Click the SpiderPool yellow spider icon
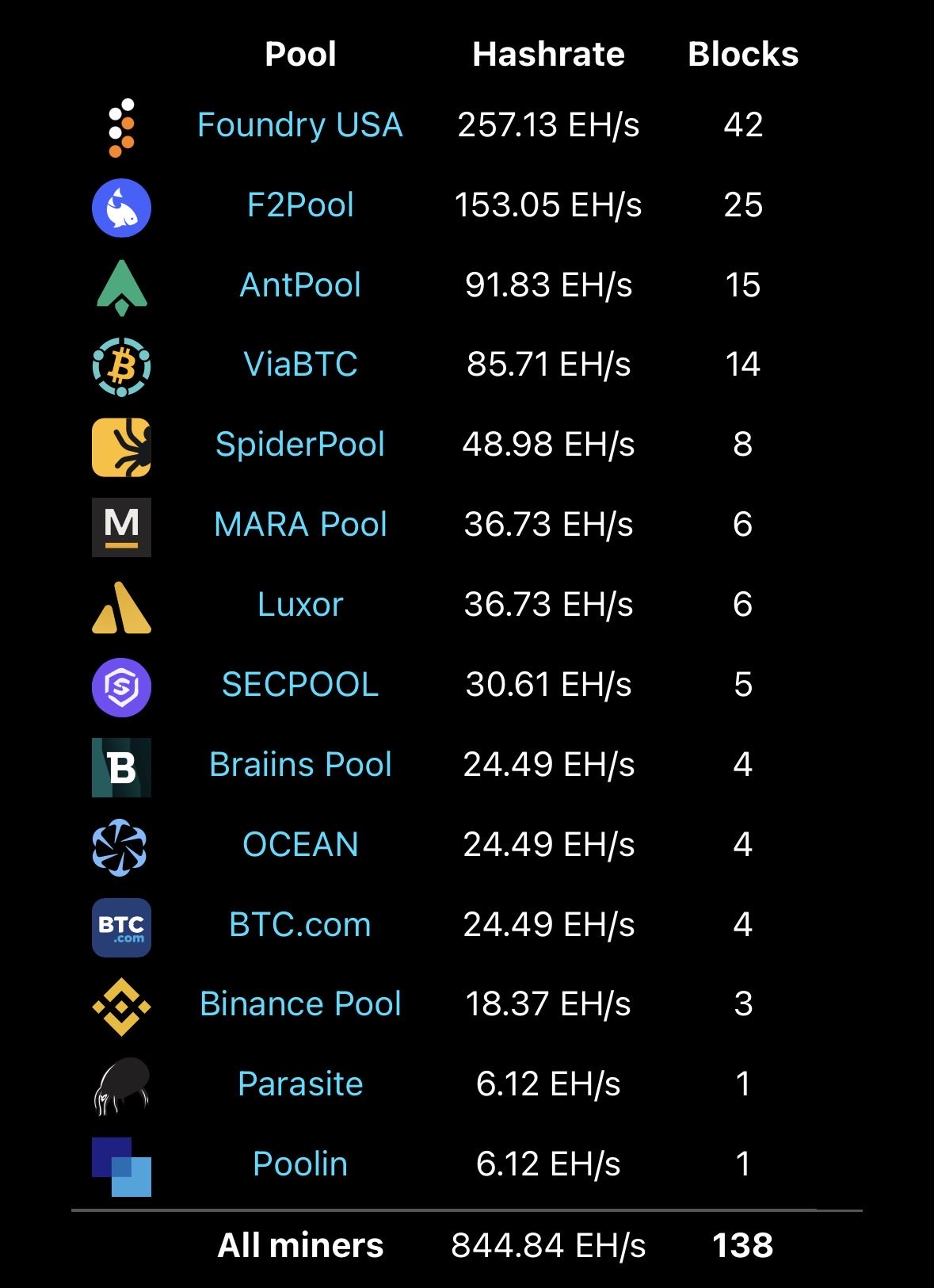Screen dimensions: 934x1288 [121, 447]
